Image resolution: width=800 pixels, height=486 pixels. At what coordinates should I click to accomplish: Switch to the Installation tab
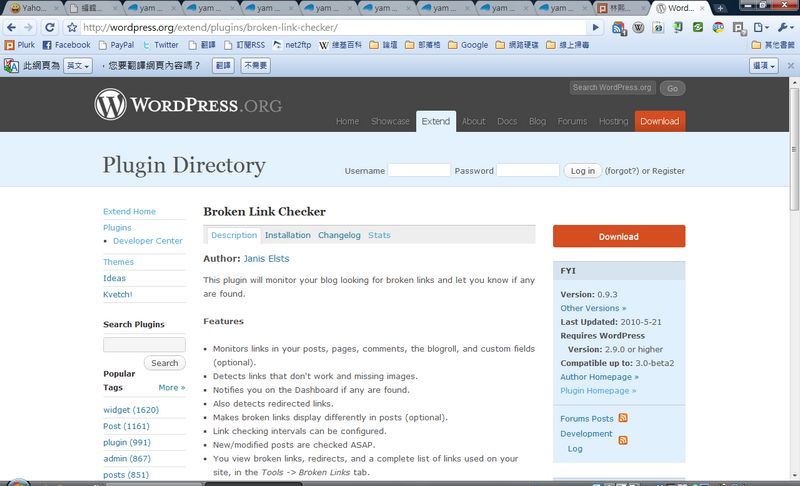pos(287,235)
